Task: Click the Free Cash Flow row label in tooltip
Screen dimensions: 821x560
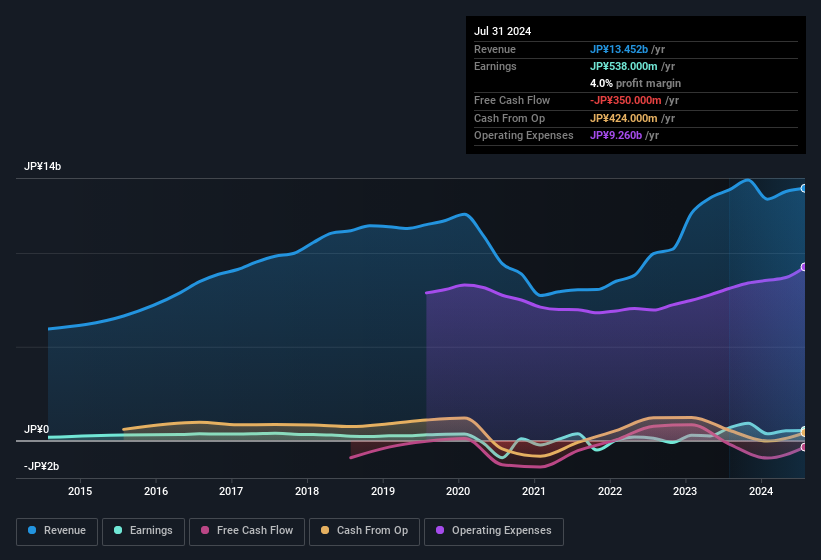Action: click(x=512, y=100)
